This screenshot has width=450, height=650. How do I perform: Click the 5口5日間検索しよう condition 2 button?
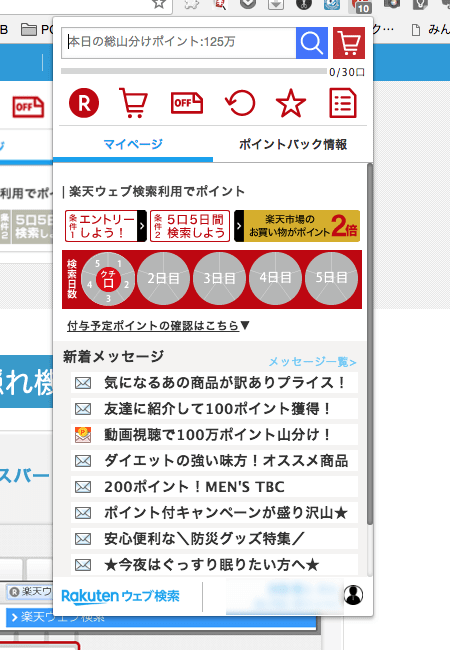coord(190,226)
